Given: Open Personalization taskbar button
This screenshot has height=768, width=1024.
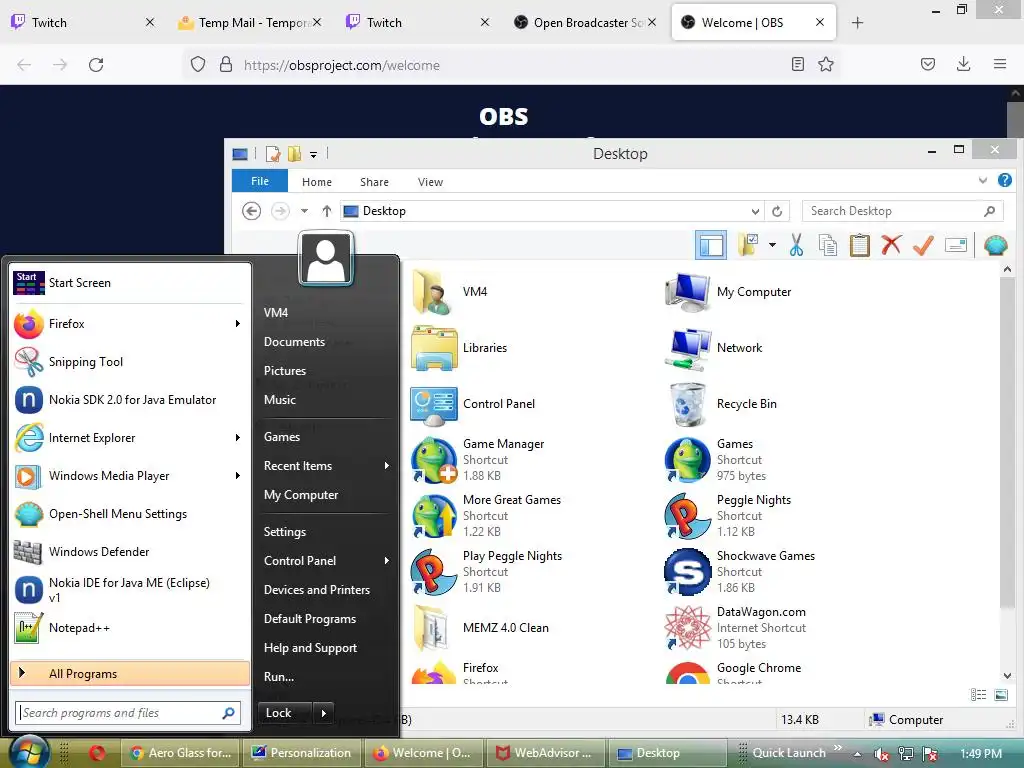Looking at the screenshot, I should click(301, 753).
